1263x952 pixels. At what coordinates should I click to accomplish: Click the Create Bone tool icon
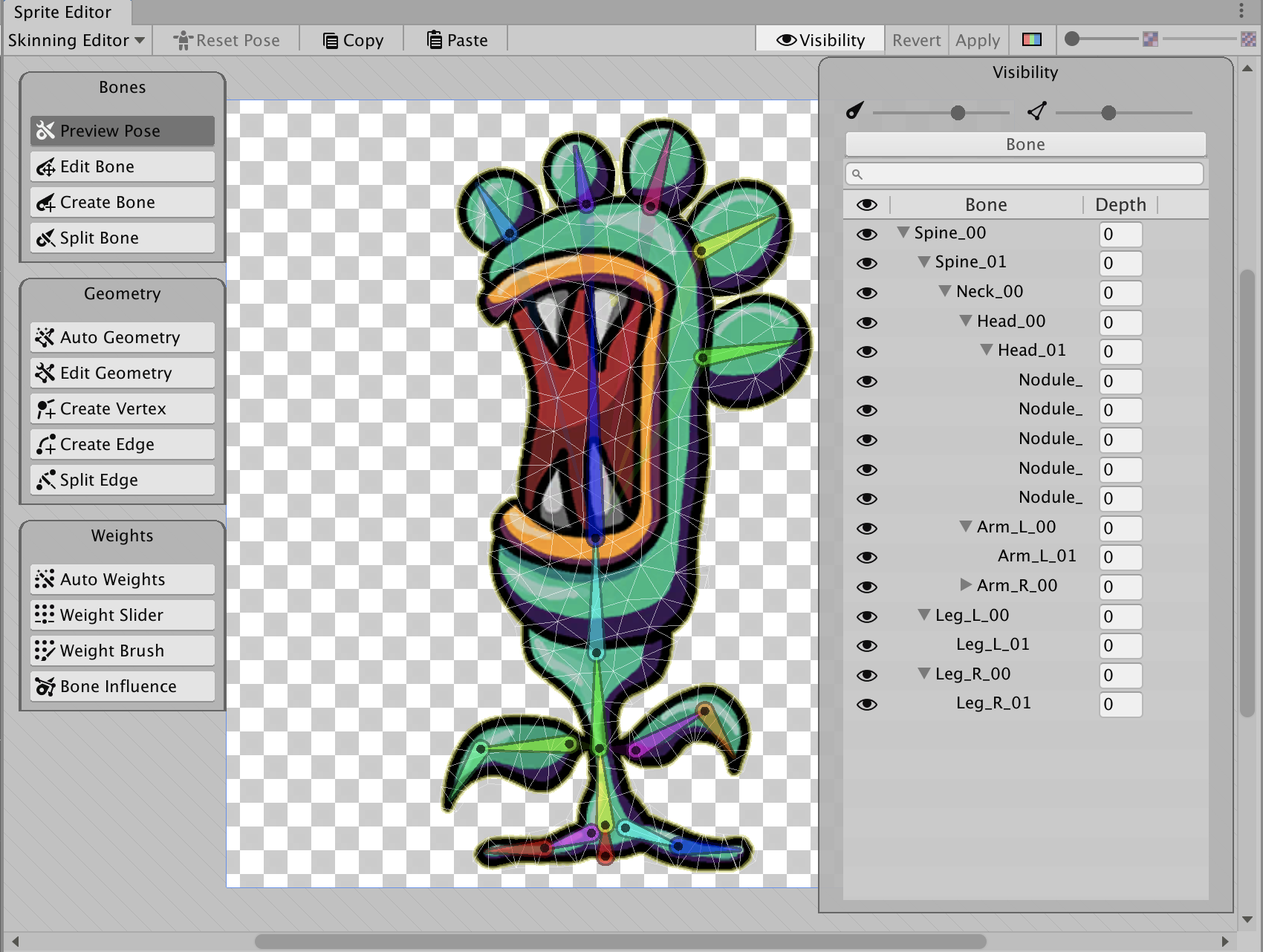[46, 203]
